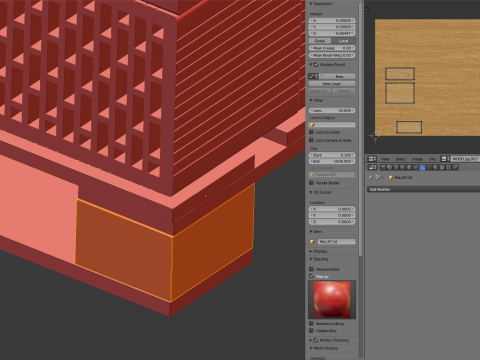The height and width of the screenshot is (360, 480).
Task: Click the Median X value field
Action: click(x=332, y=20)
